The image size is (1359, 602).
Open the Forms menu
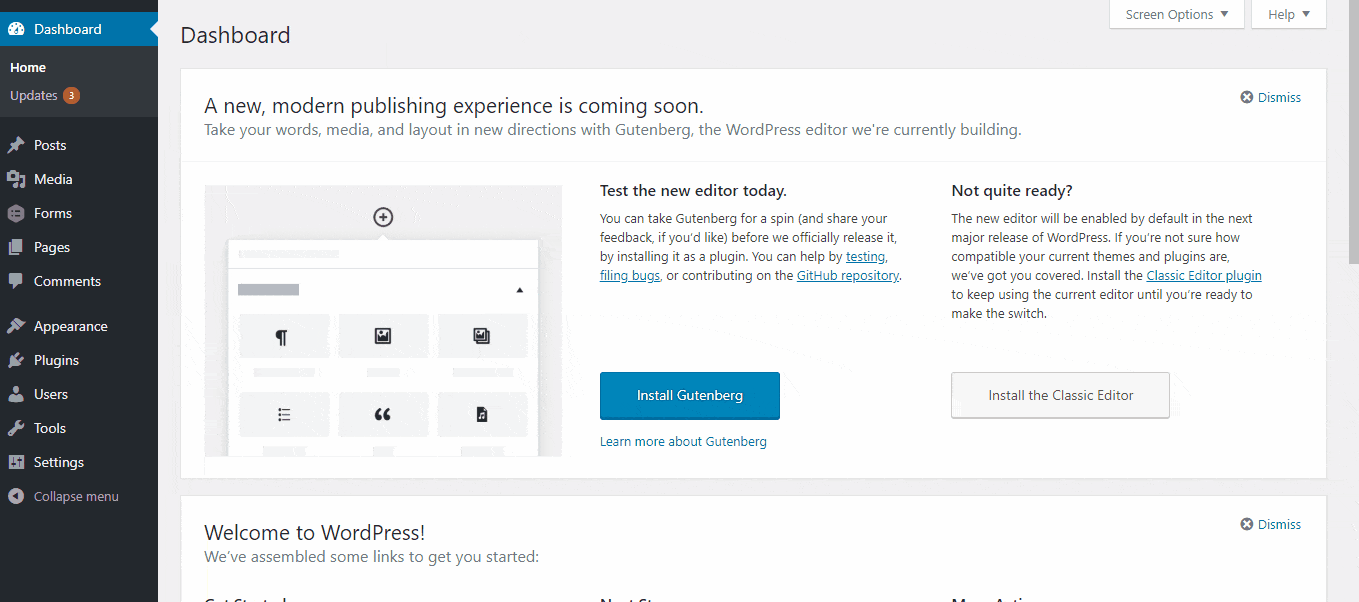pyautogui.click(x=79, y=213)
